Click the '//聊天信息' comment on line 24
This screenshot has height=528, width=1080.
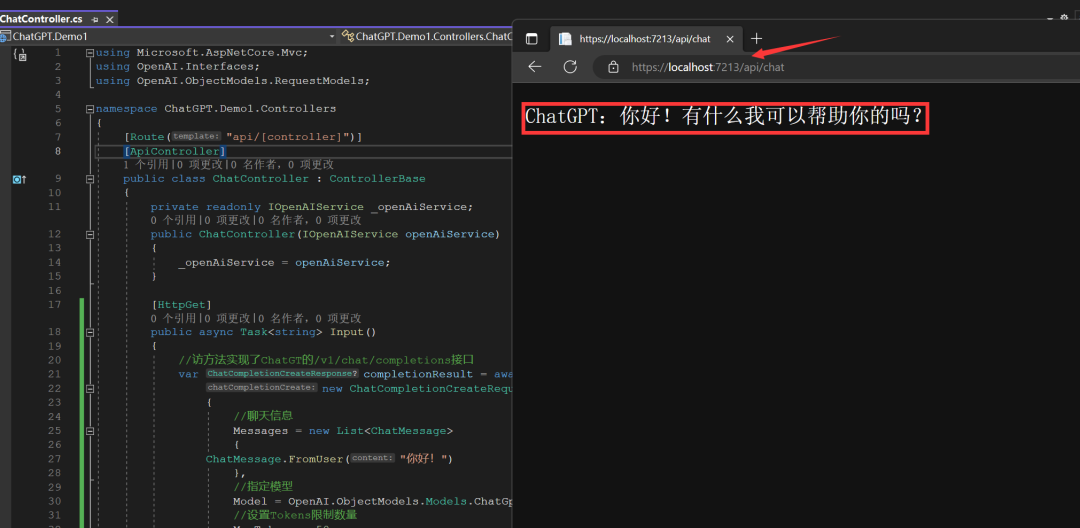coord(263,416)
